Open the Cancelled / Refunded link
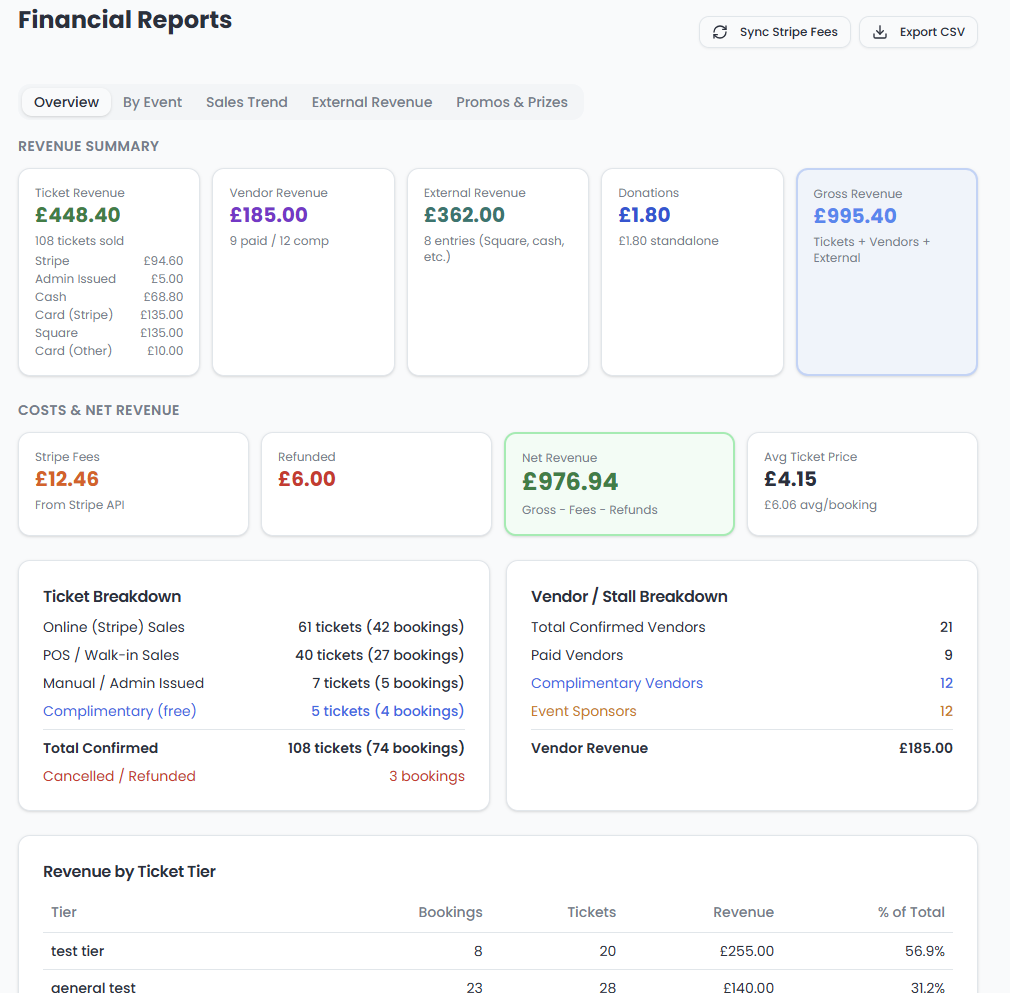The width and height of the screenshot is (1010, 993). [119, 776]
